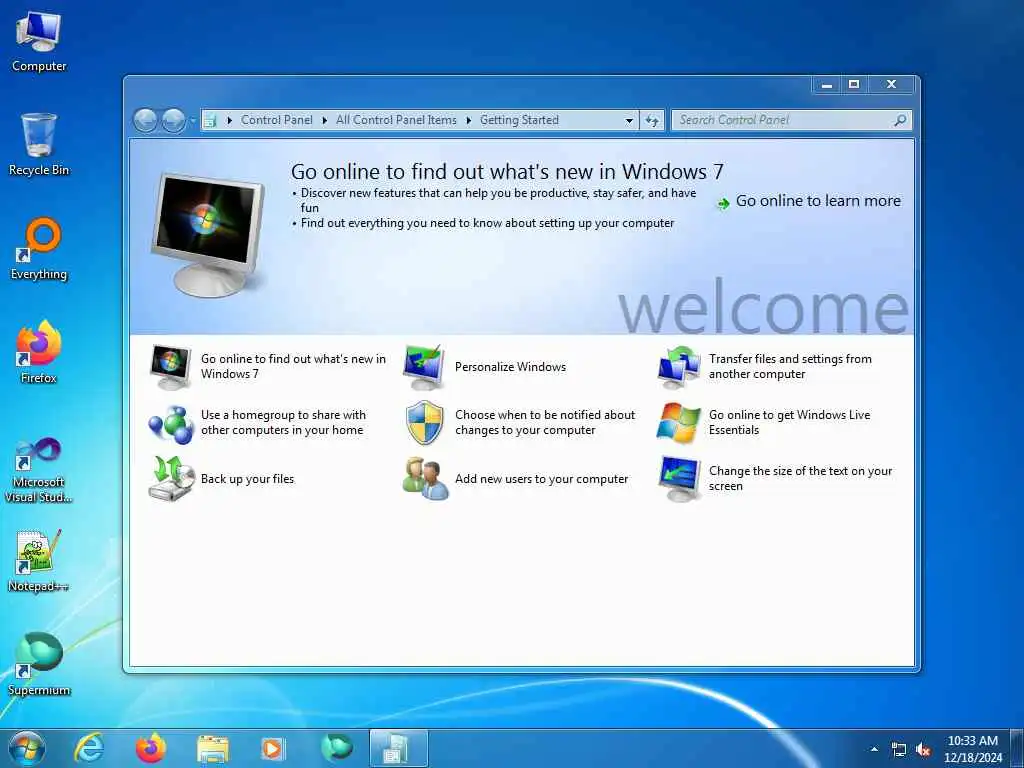Open the Computer desktop icon
1024x768 pixels.
39,41
